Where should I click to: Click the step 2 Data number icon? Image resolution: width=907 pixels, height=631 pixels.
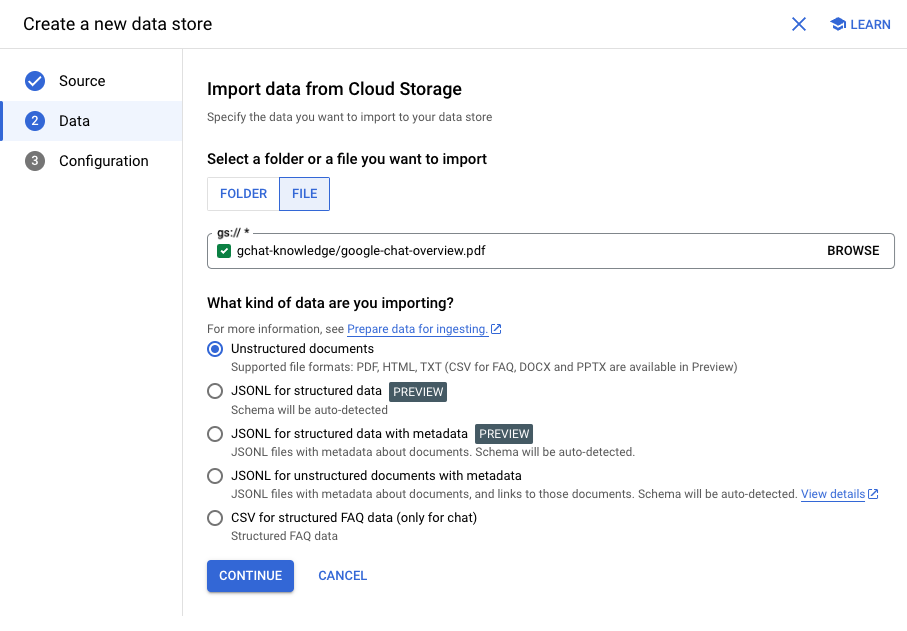[x=35, y=121]
